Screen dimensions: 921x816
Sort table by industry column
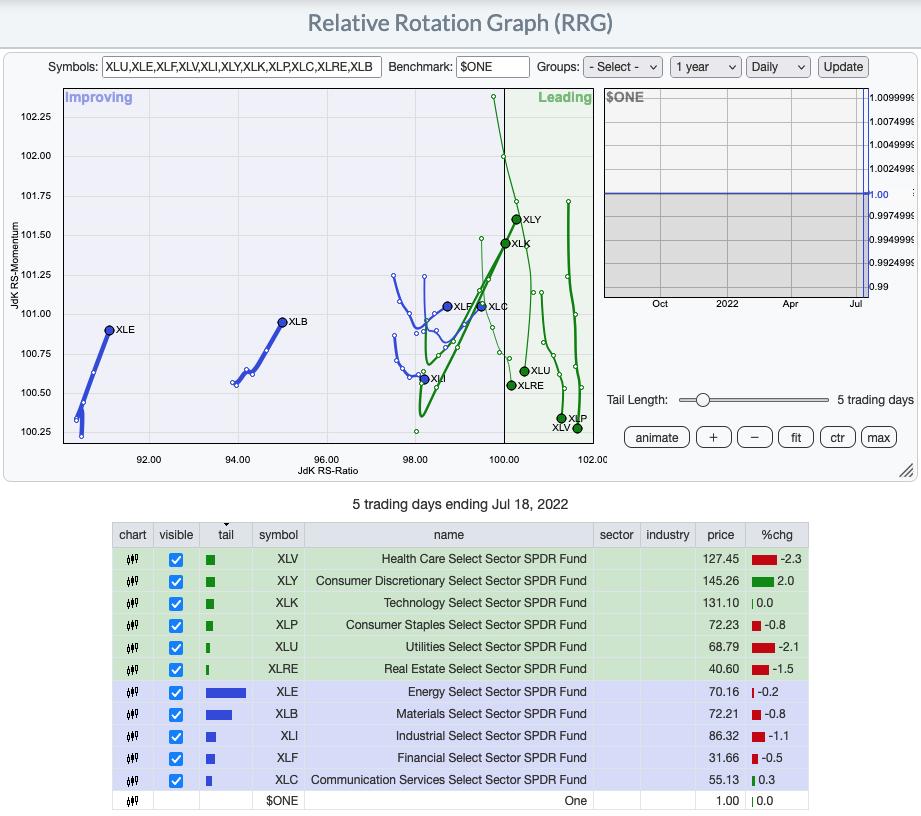point(668,535)
